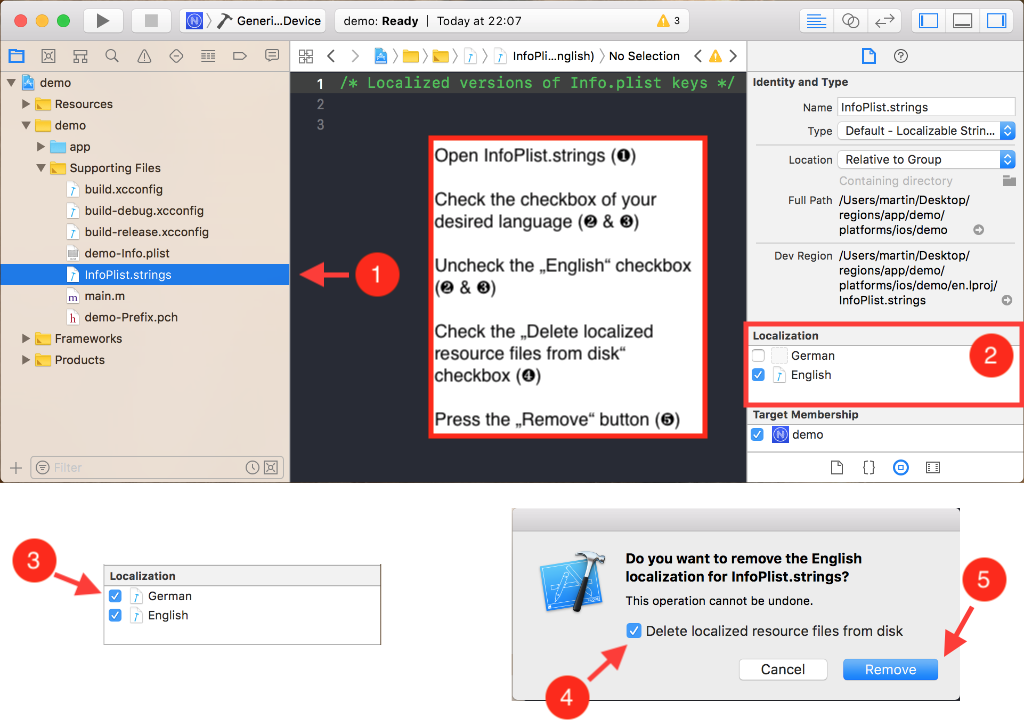Open the Location Relative to Group dropdown

coord(926,159)
